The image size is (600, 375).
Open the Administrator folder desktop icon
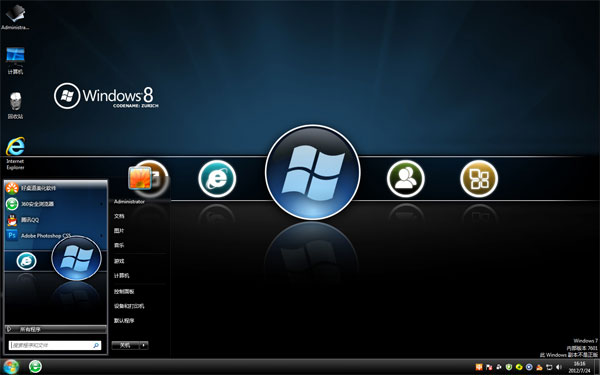click(x=15, y=16)
